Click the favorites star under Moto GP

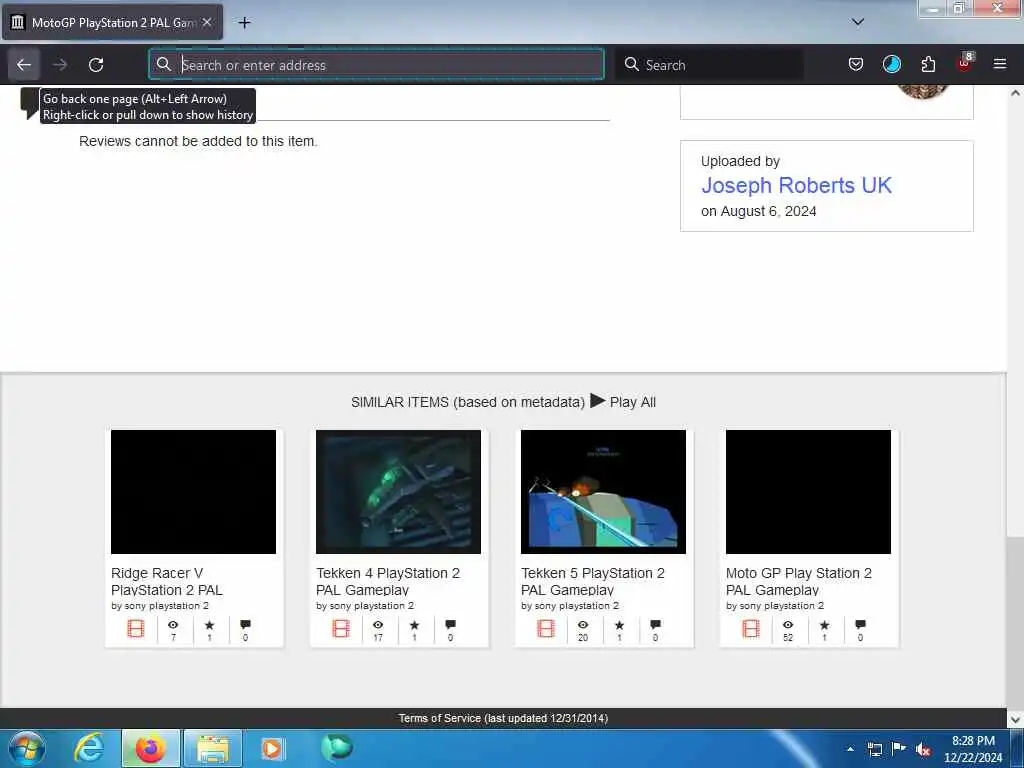[825, 625]
